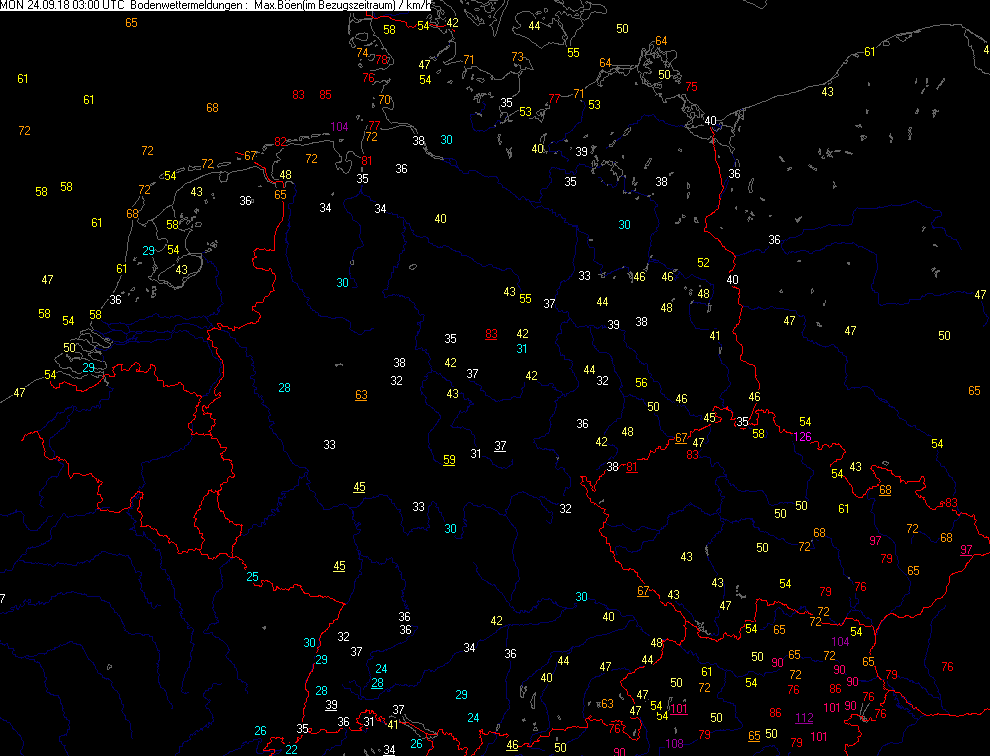The height and width of the screenshot is (756, 990).
Task: Click the underlined orange 68 value
Action: (885, 490)
